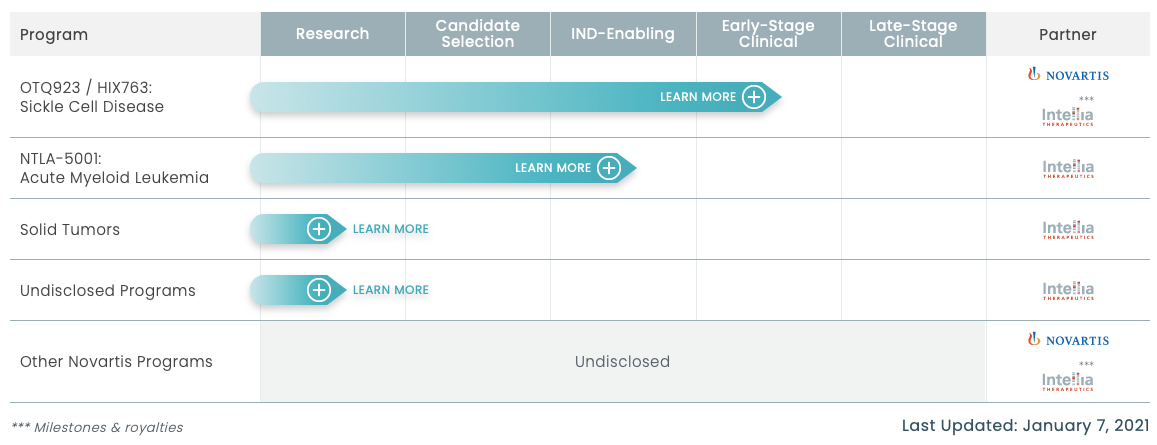Open Learn More next to Solid Tumors
Screen dimensions: 1157x445
click(391, 229)
